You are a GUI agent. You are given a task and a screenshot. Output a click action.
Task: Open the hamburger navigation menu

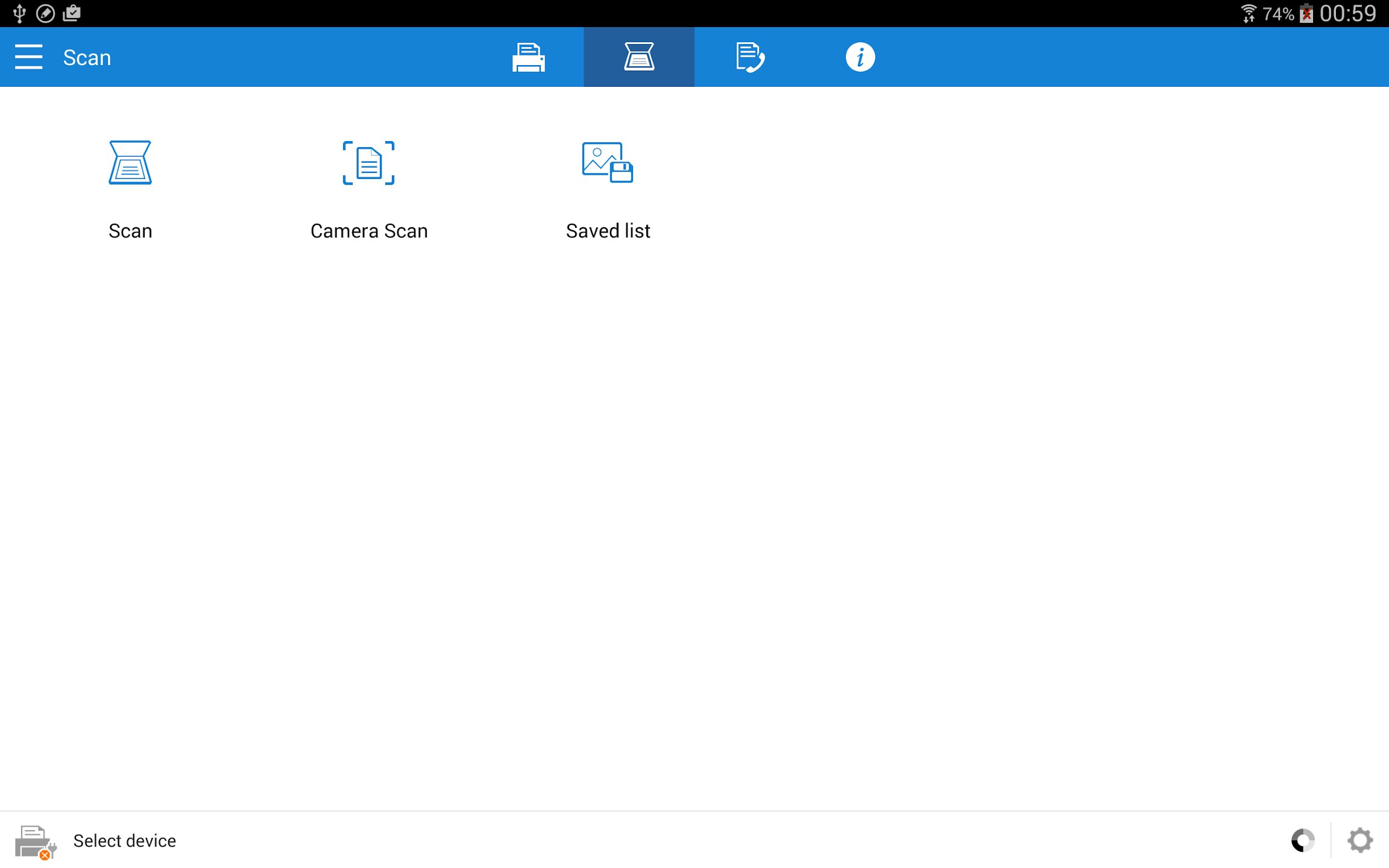28,57
